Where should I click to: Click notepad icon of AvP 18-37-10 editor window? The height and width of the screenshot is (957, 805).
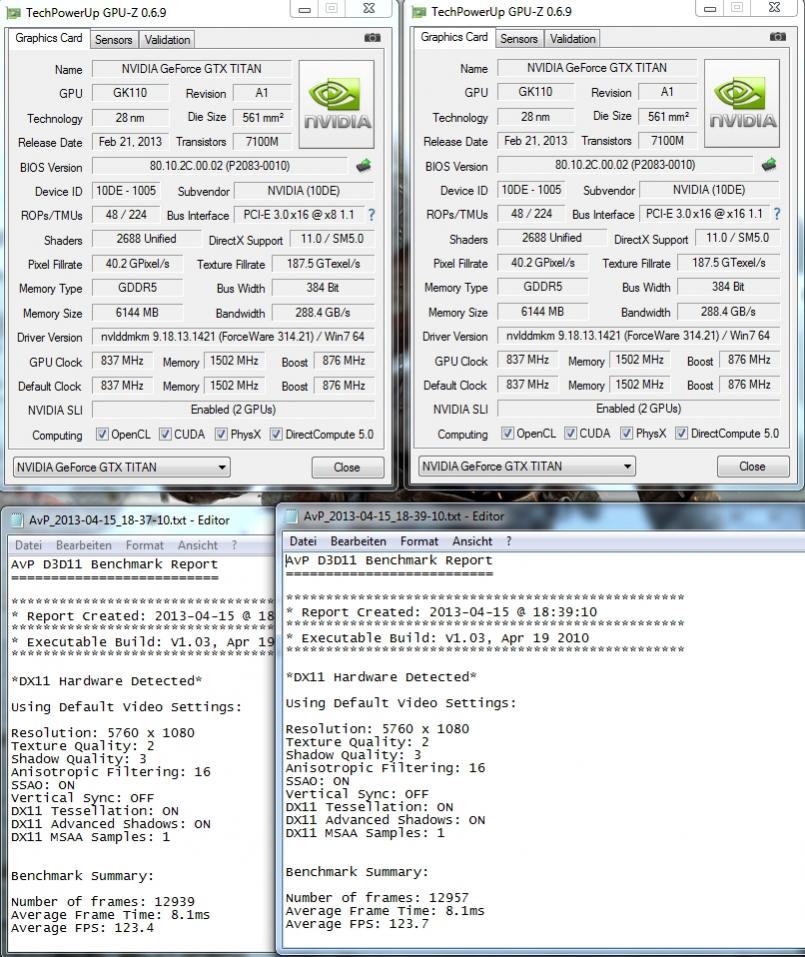point(17,520)
